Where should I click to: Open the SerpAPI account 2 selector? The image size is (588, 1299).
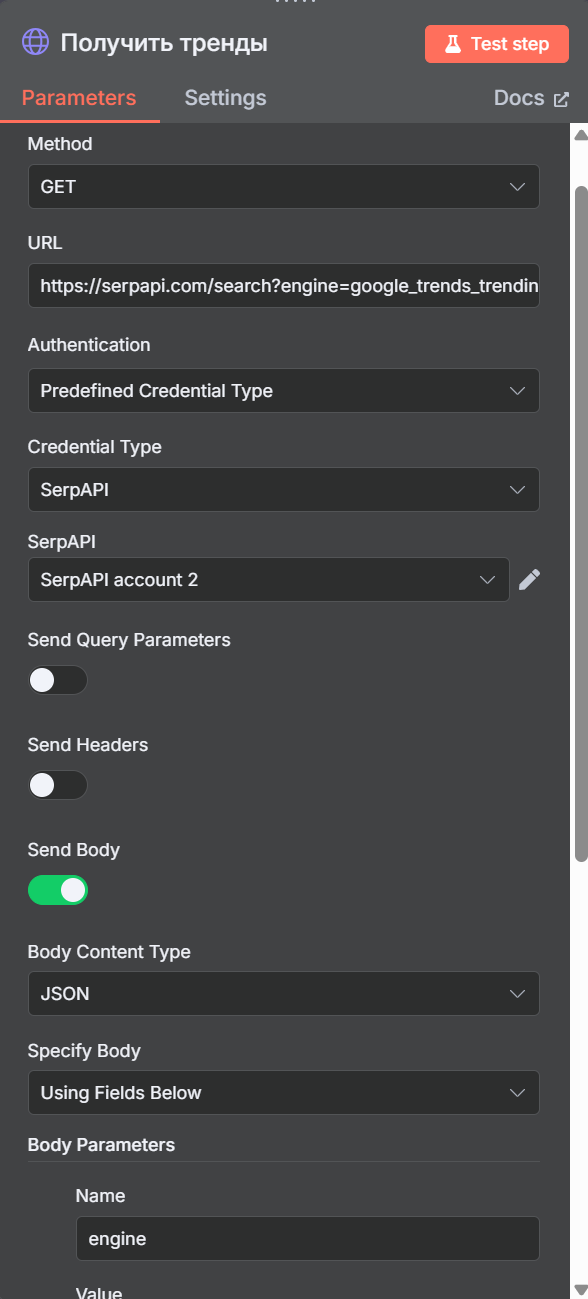[x=269, y=580]
